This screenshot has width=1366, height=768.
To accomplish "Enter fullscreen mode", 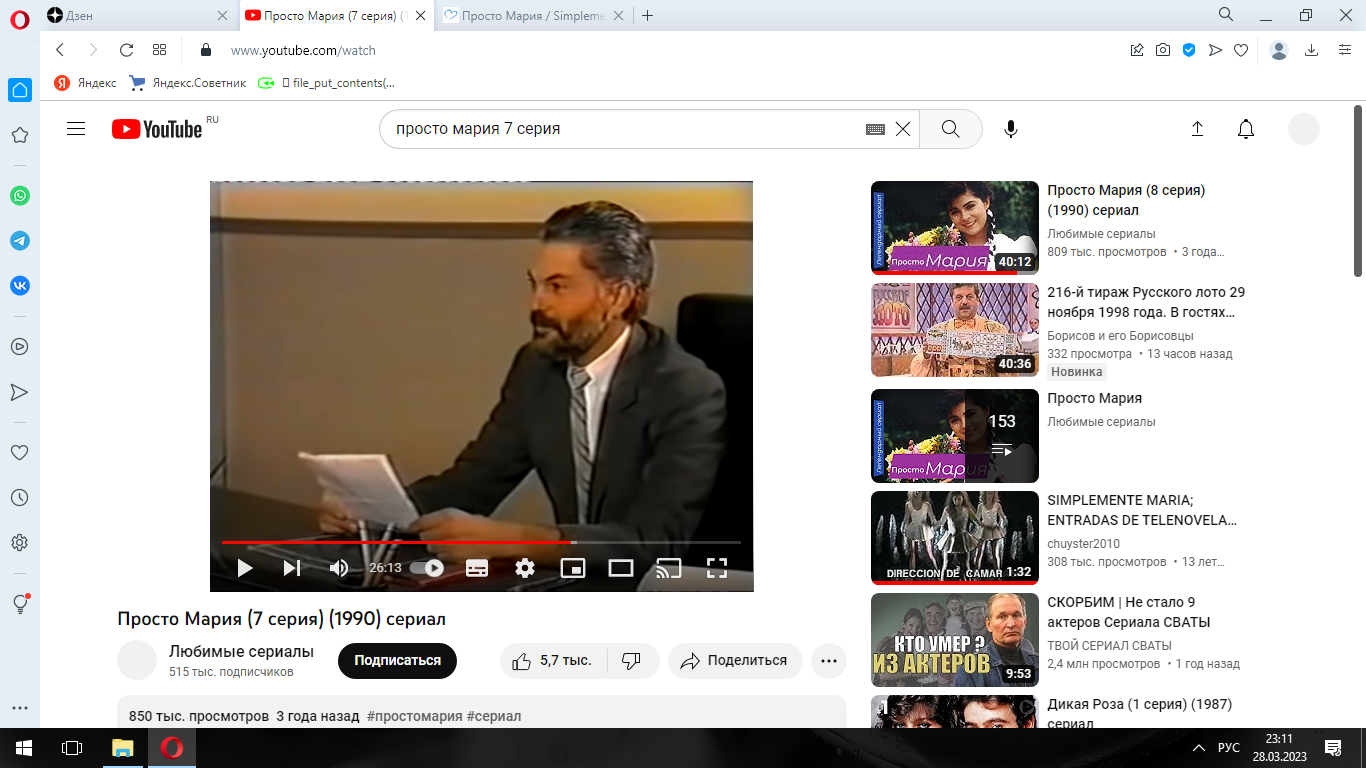I will [x=716, y=568].
